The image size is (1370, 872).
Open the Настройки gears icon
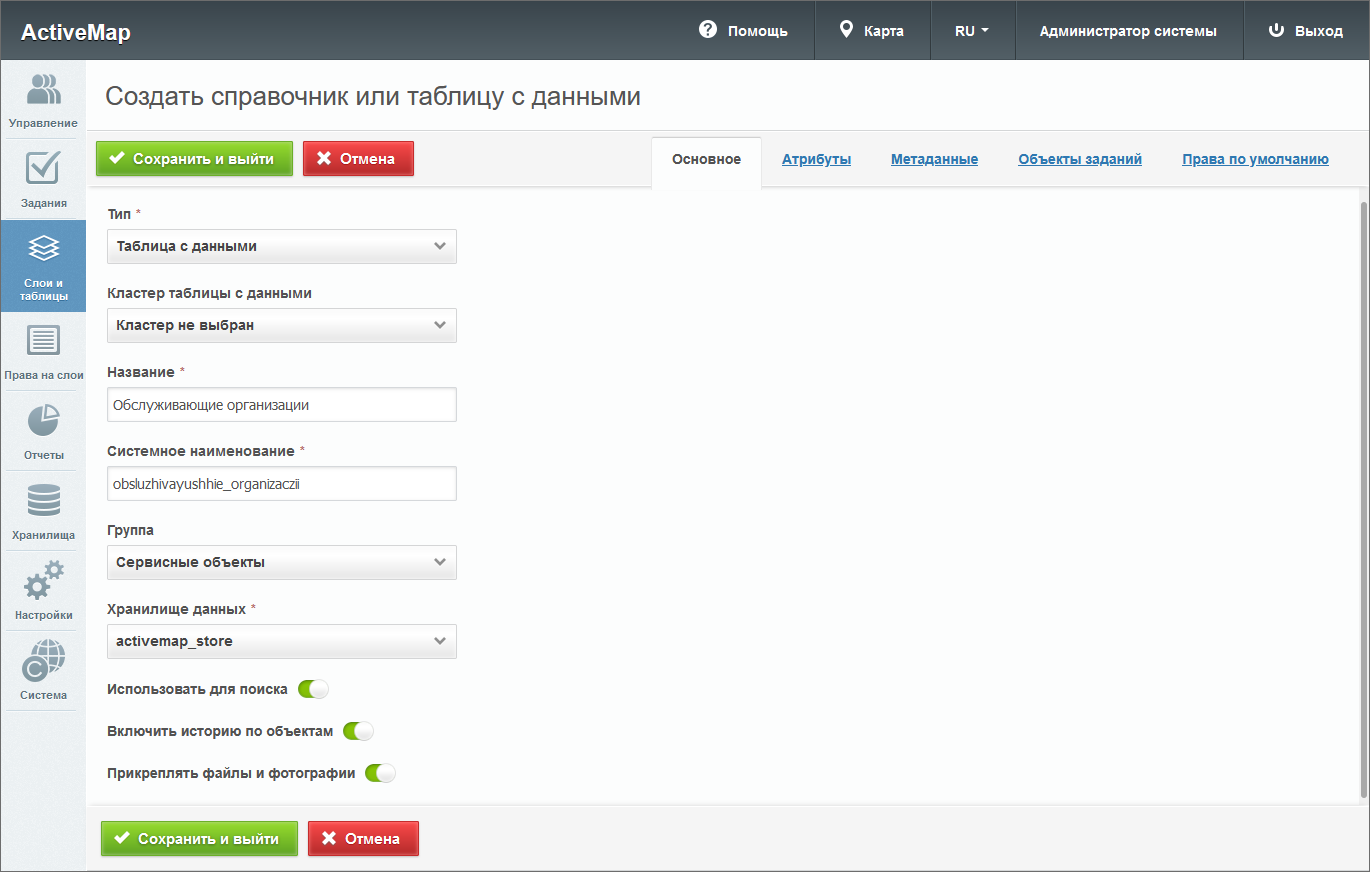[x=43, y=590]
